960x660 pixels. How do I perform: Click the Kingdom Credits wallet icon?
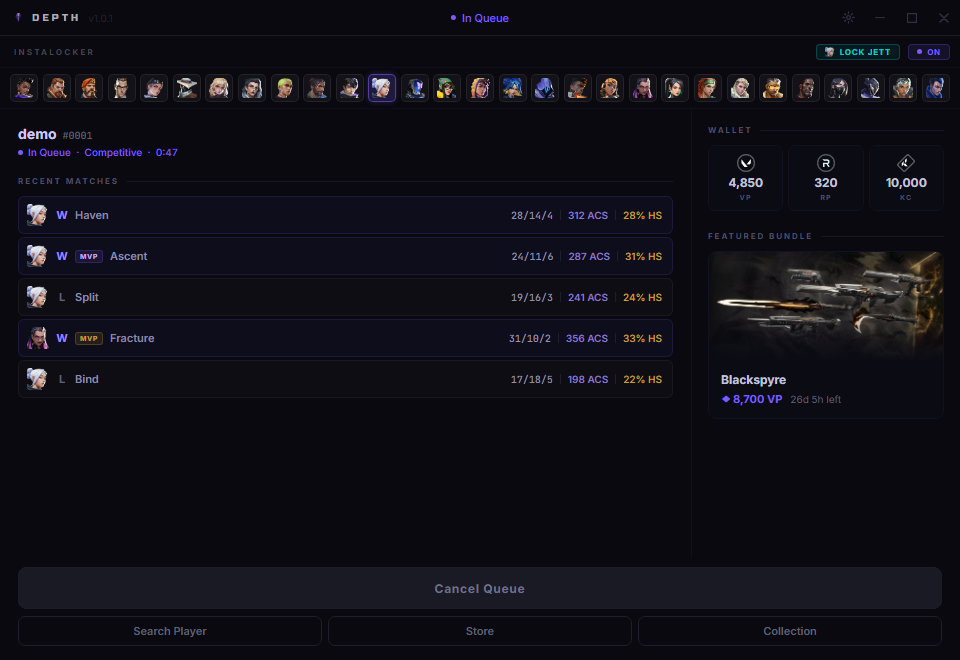tap(906, 163)
